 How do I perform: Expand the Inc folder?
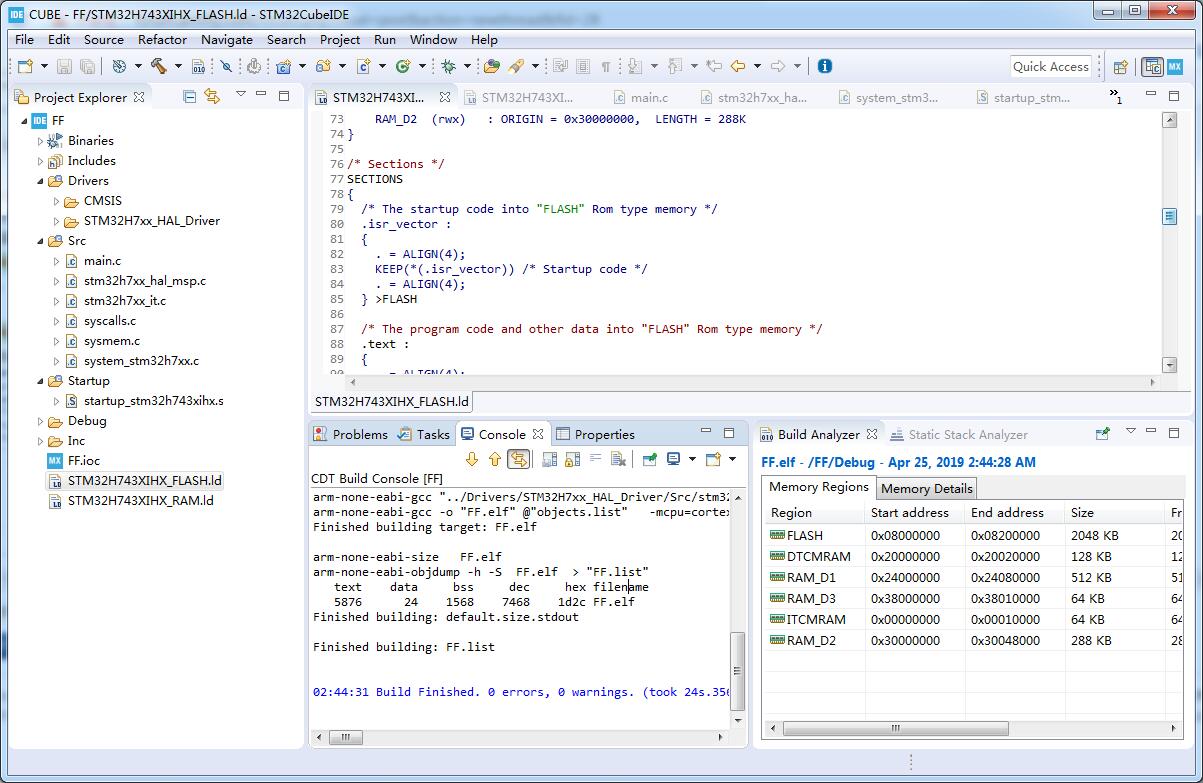click(x=41, y=440)
